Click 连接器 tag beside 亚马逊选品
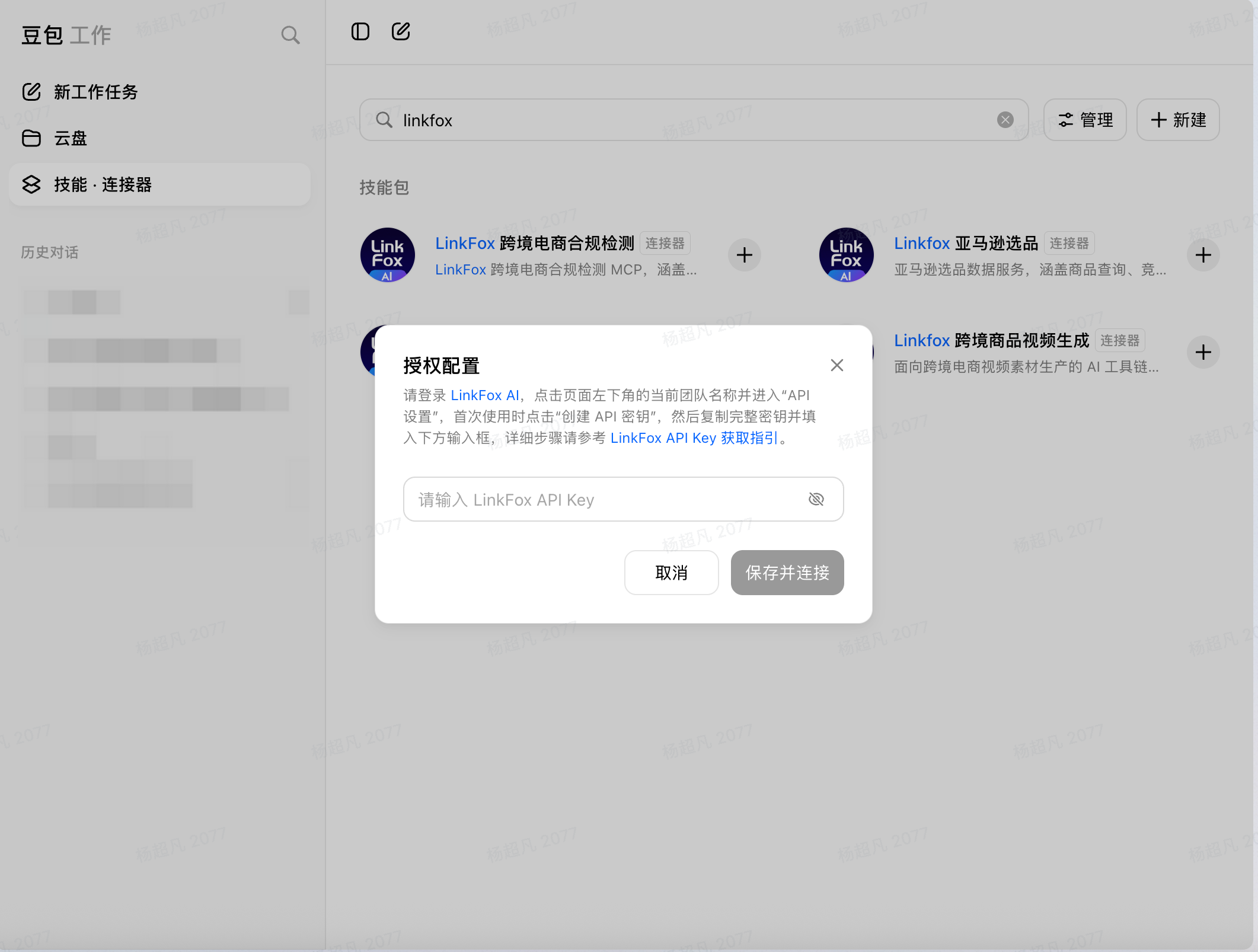 pos(1069,243)
